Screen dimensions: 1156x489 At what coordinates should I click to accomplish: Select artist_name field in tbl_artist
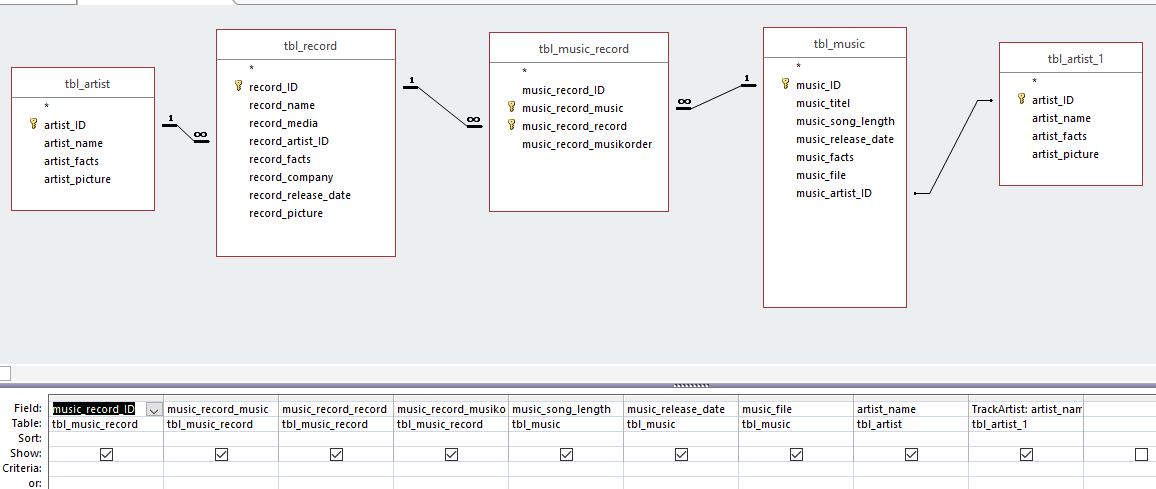(x=73, y=143)
